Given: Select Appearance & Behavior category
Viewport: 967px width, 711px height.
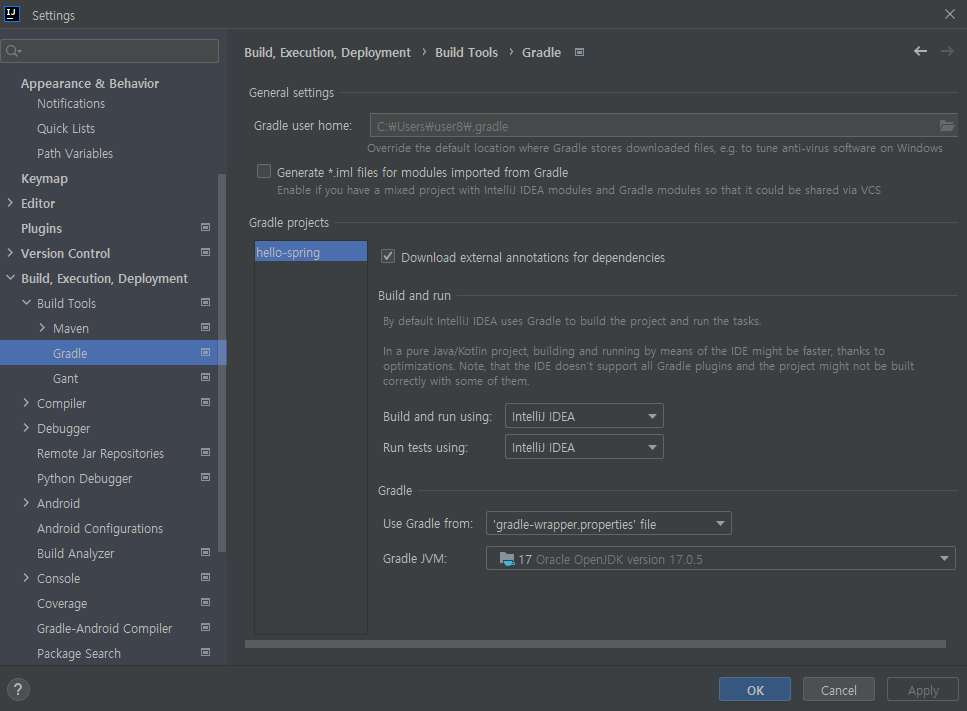Looking at the screenshot, I should click(x=90, y=83).
